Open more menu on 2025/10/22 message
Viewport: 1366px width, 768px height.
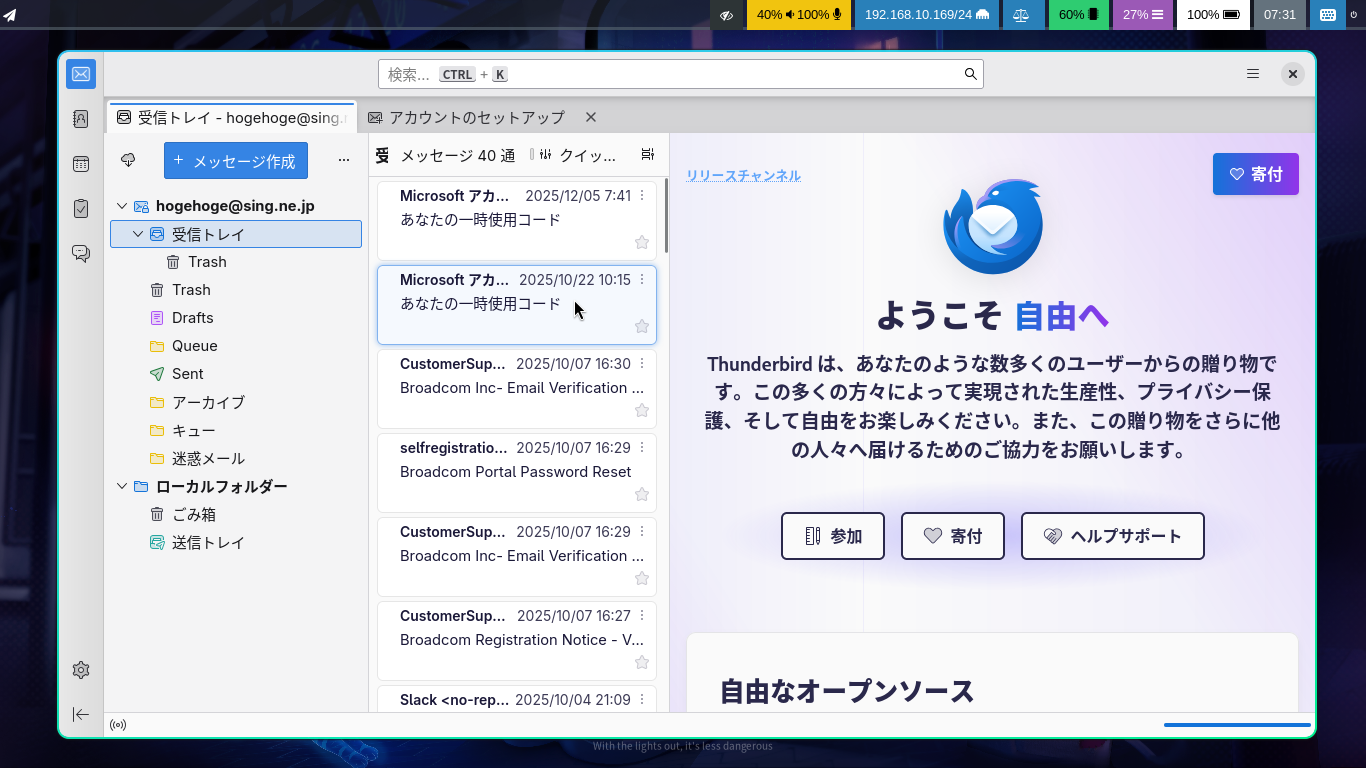(642, 280)
